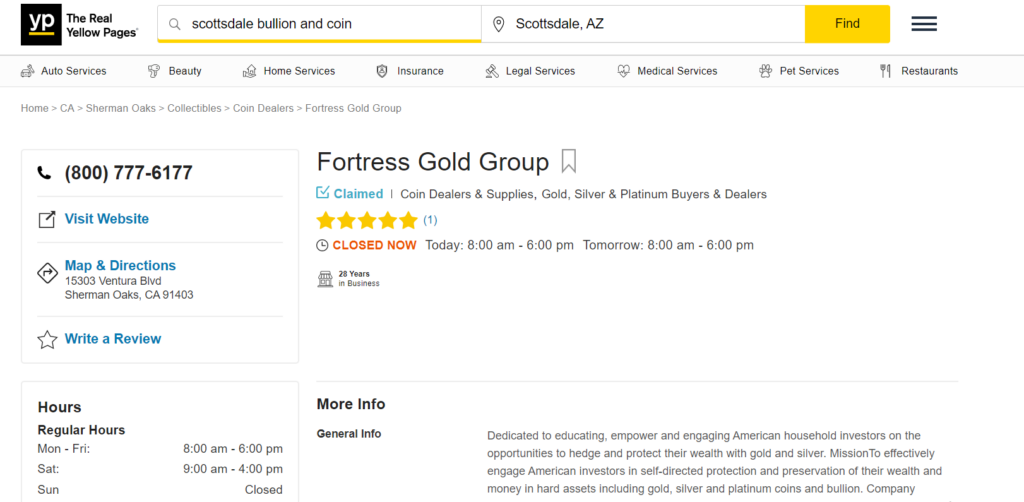This screenshot has height=502, width=1024.
Task: Click the Home Services house icon
Action: point(249,71)
